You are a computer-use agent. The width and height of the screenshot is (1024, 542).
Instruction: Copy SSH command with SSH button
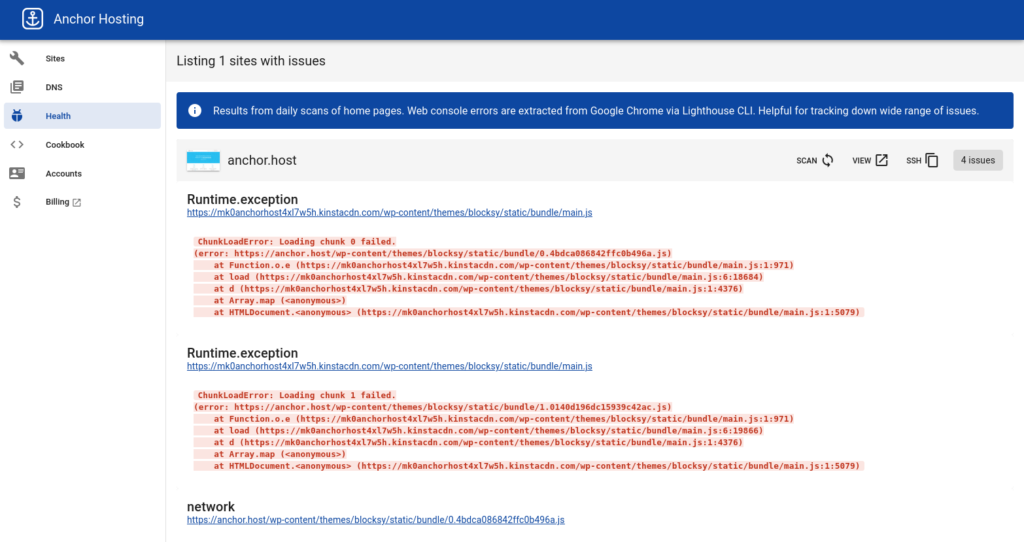point(922,160)
